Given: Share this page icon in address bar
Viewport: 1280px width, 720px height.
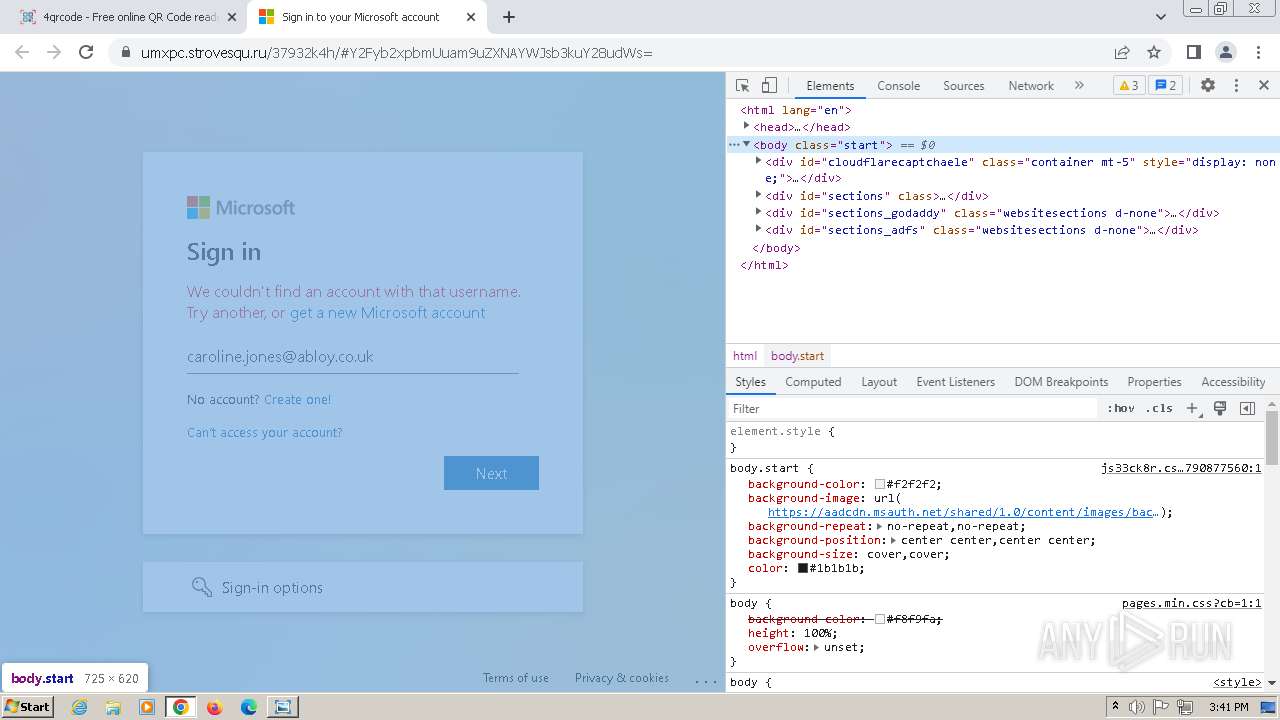Looking at the screenshot, I should (x=1122, y=52).
